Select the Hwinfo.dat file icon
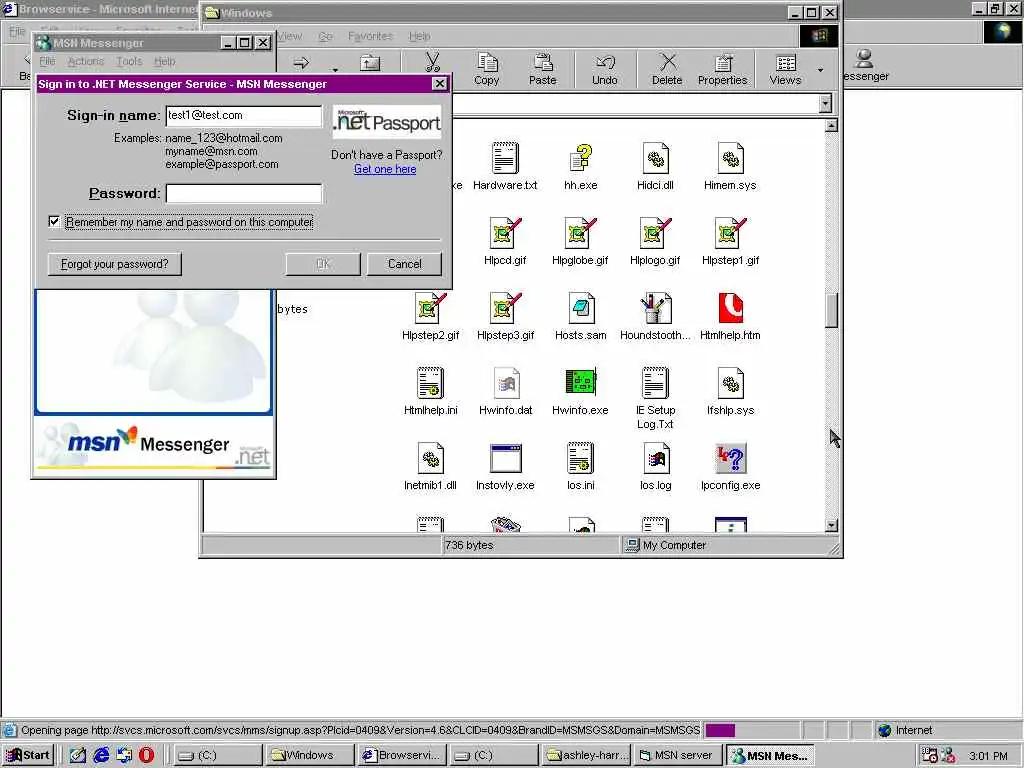The height and width of the screenshot is (768, 1024). tap(505, 383)
